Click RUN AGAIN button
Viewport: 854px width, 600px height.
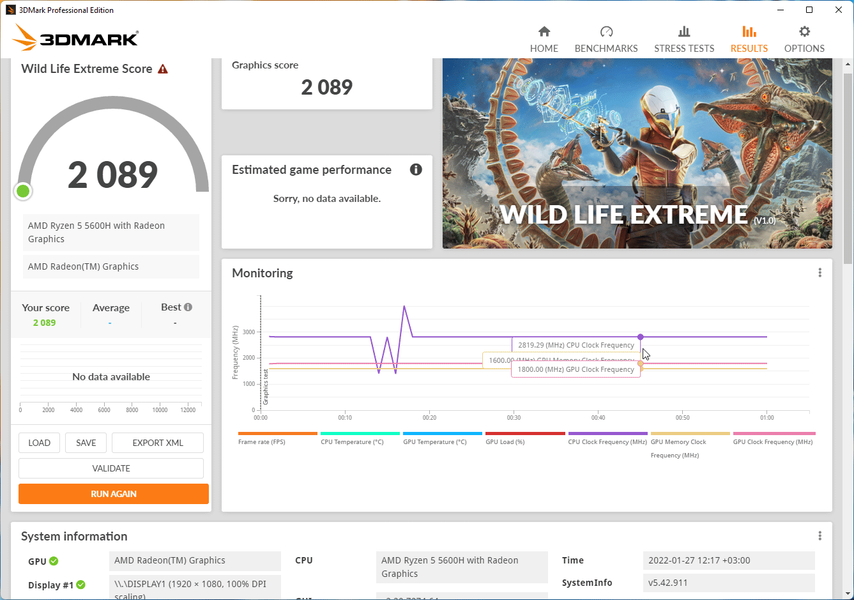(x=114, y=494)
